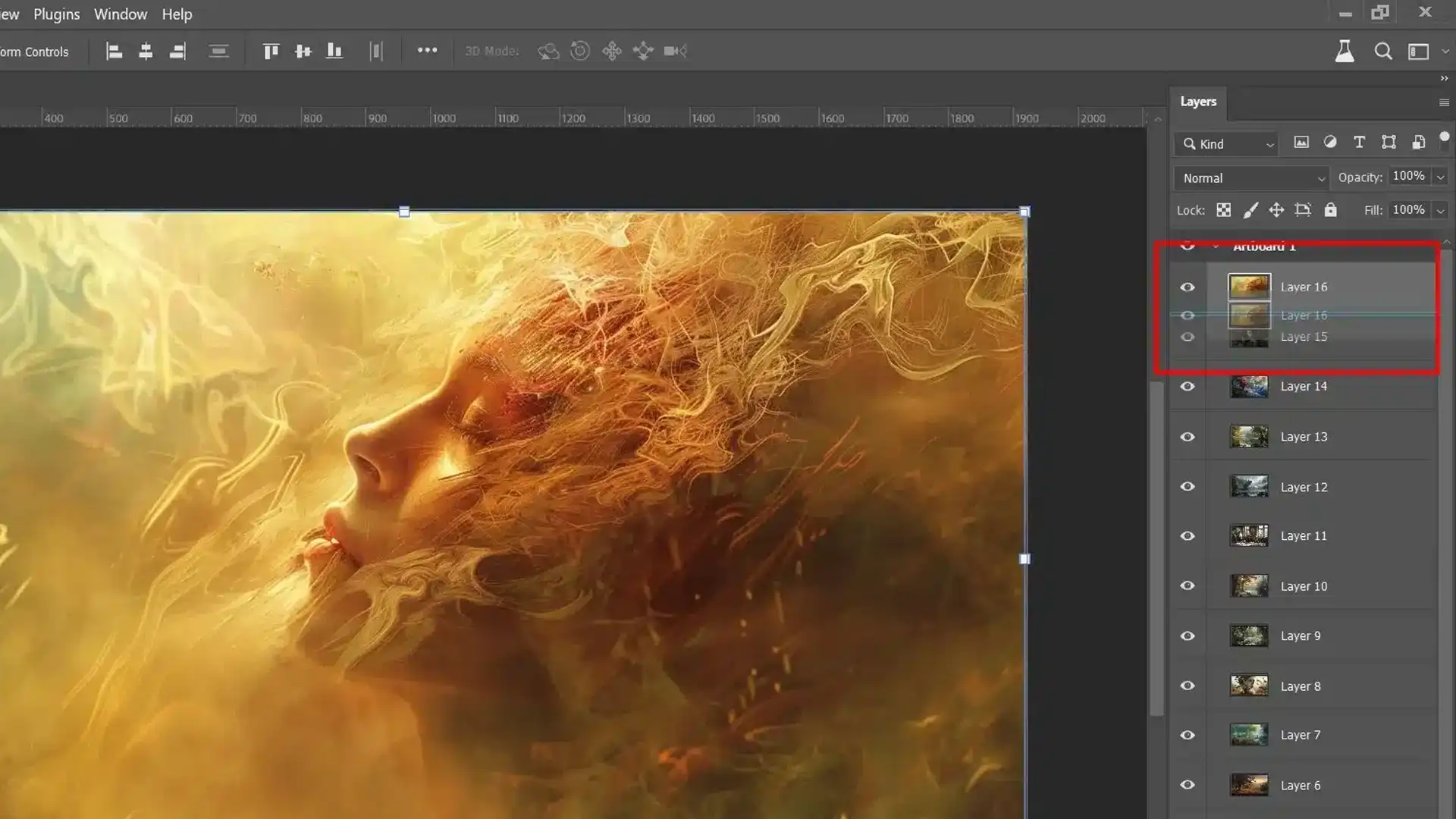The image size is (1456, 819).
Task: Select the Layers panel tab
Action: 1198,102
